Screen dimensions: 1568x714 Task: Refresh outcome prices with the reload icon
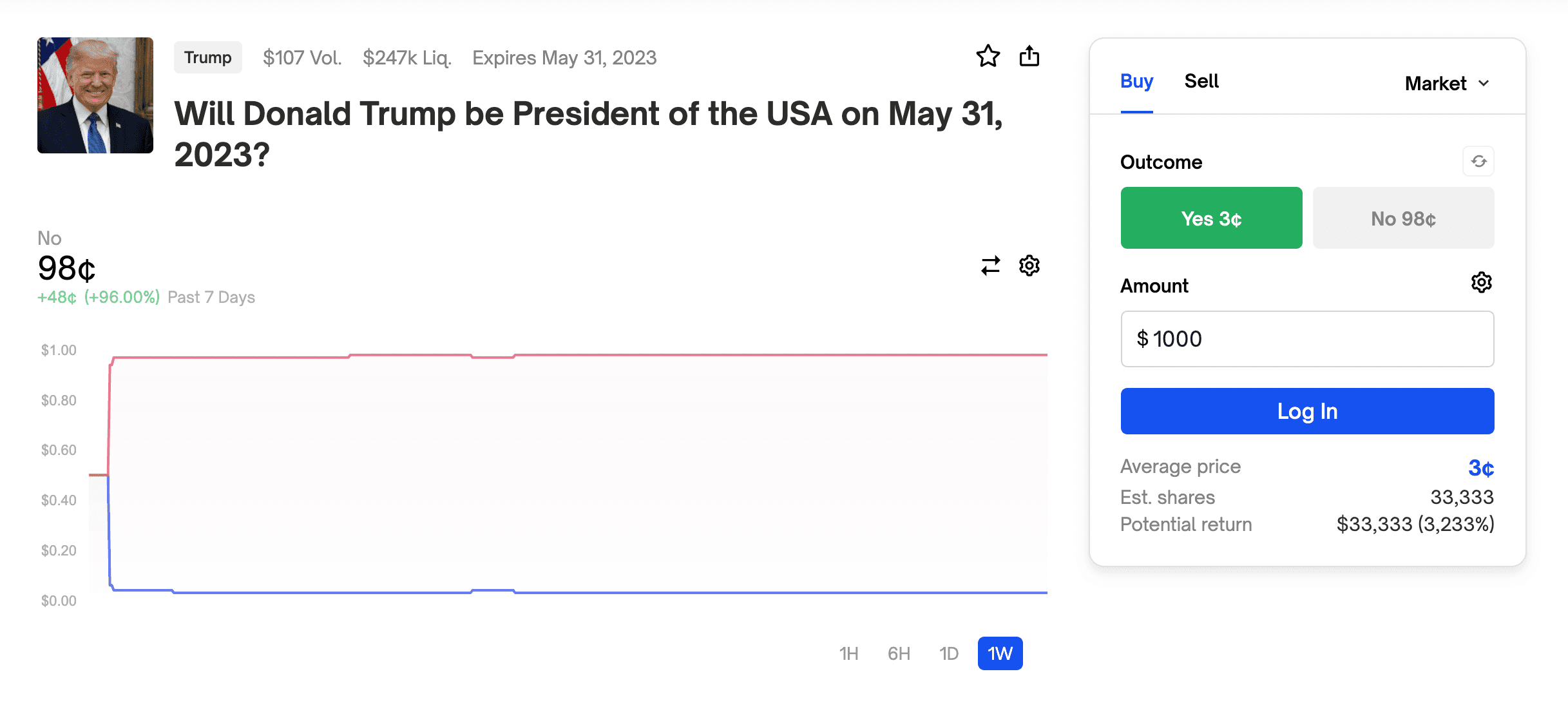pos(1478,161)
